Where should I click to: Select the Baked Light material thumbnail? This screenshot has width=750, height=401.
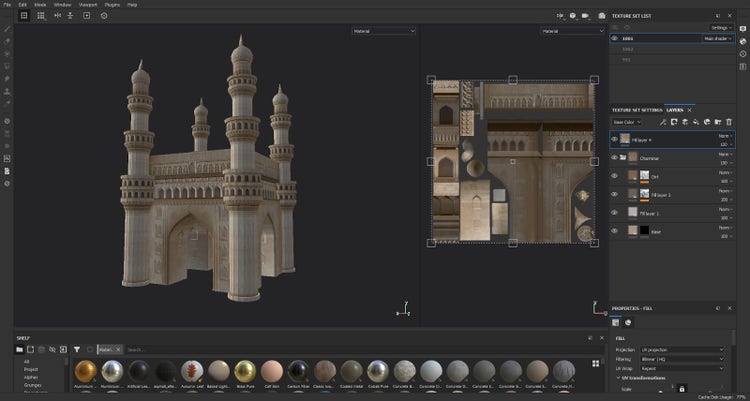tap(218, 371)
